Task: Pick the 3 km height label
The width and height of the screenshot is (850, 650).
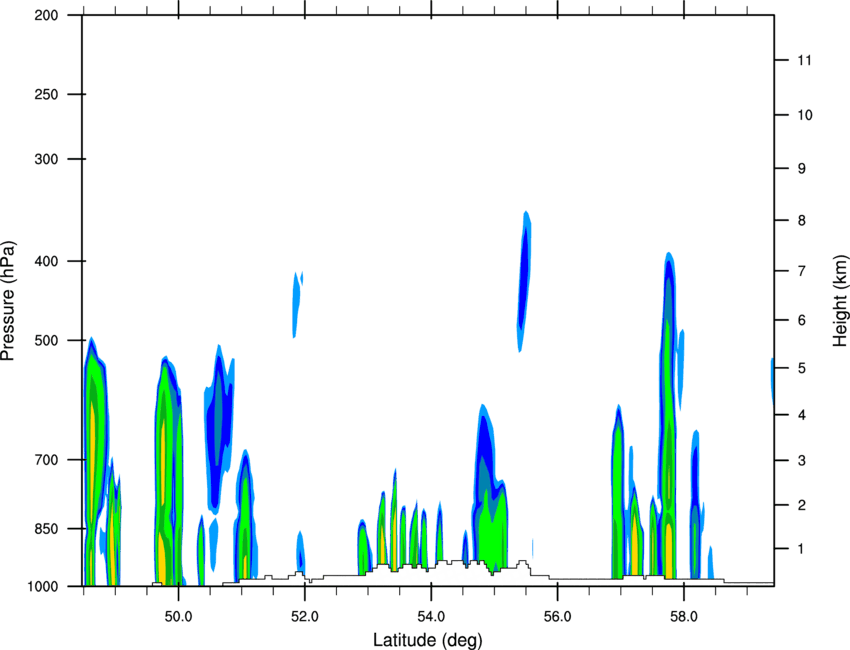Action: click(x=802, y=461)
